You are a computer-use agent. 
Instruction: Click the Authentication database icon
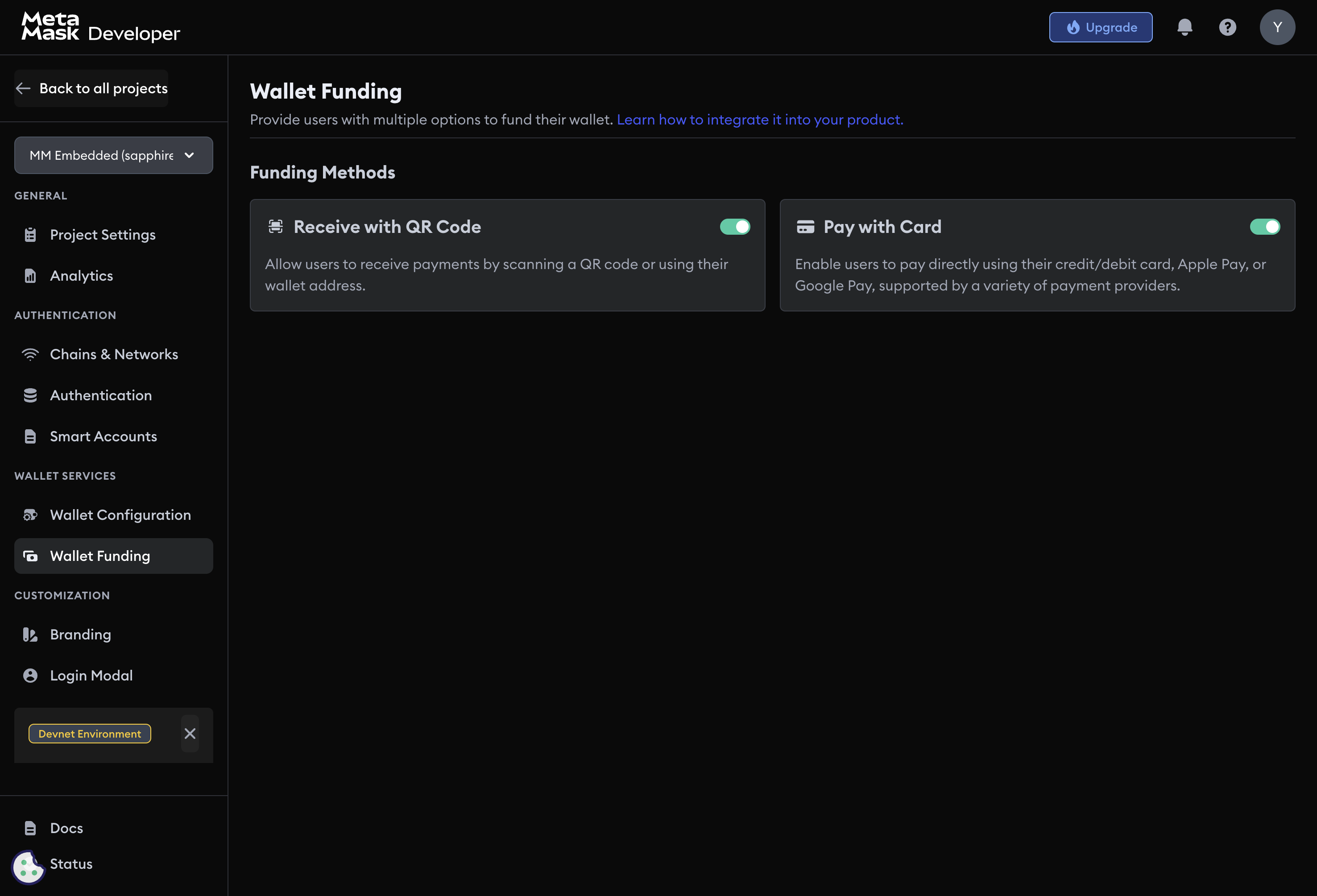(31, 396)
